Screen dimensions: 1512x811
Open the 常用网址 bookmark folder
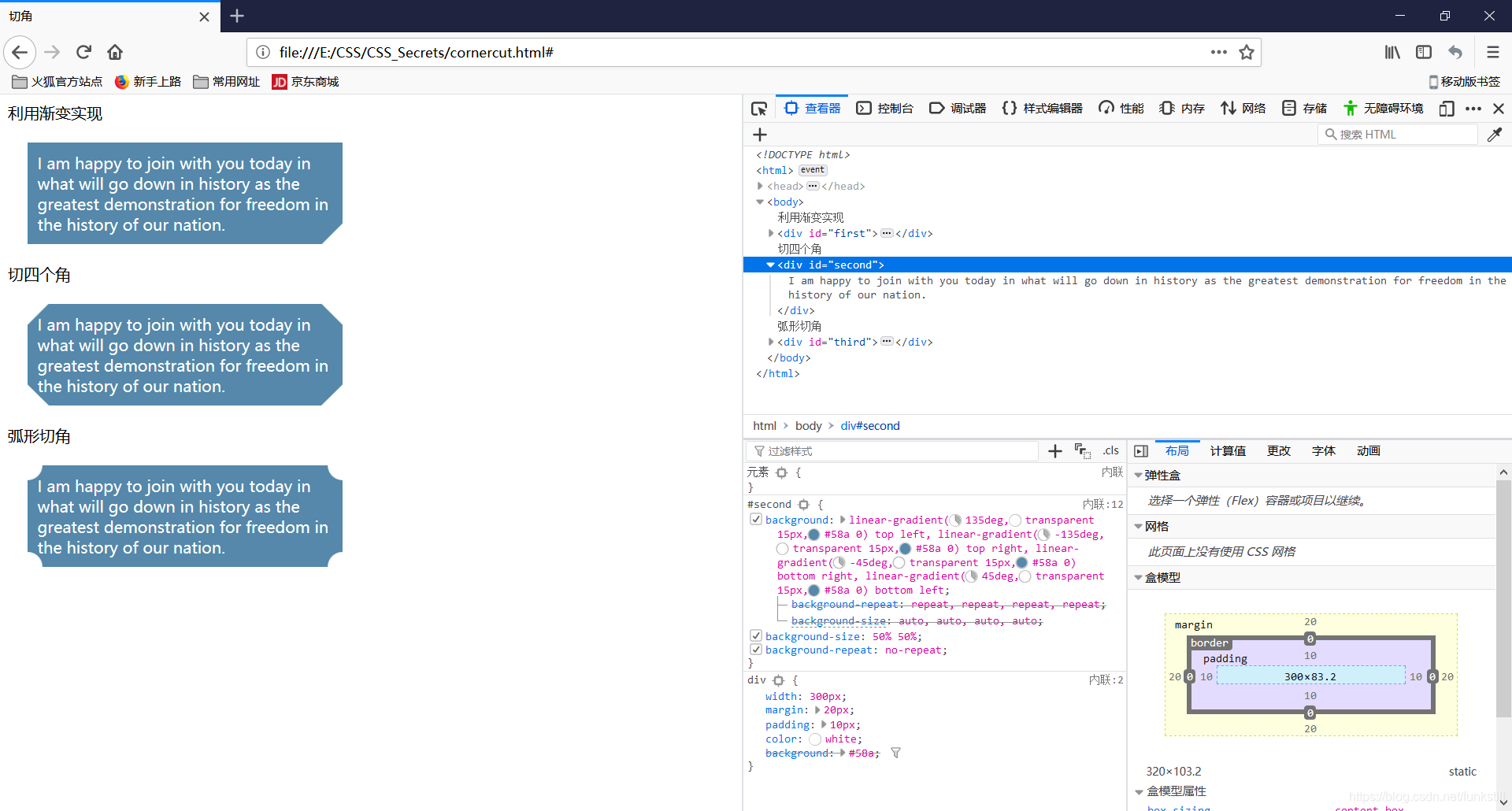pos(227,82)
